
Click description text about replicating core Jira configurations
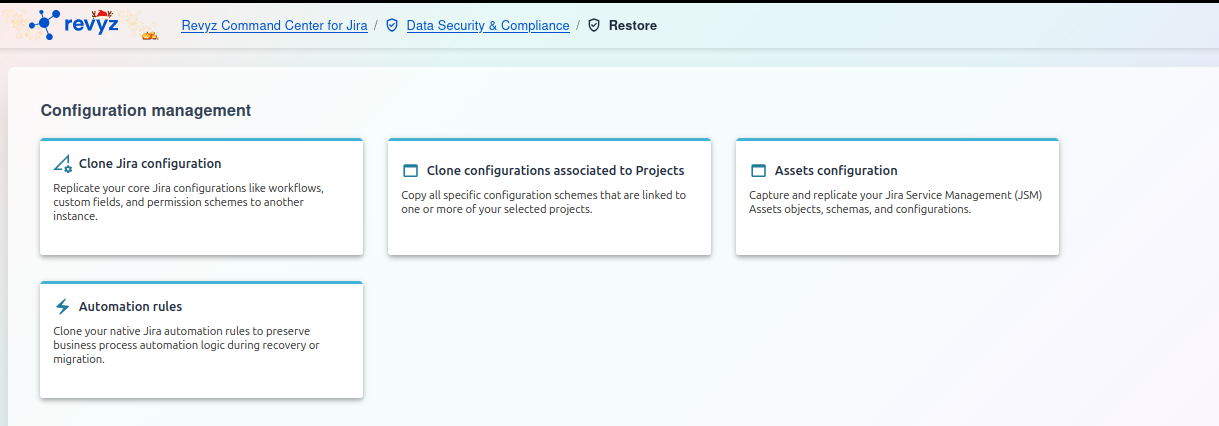188,202
